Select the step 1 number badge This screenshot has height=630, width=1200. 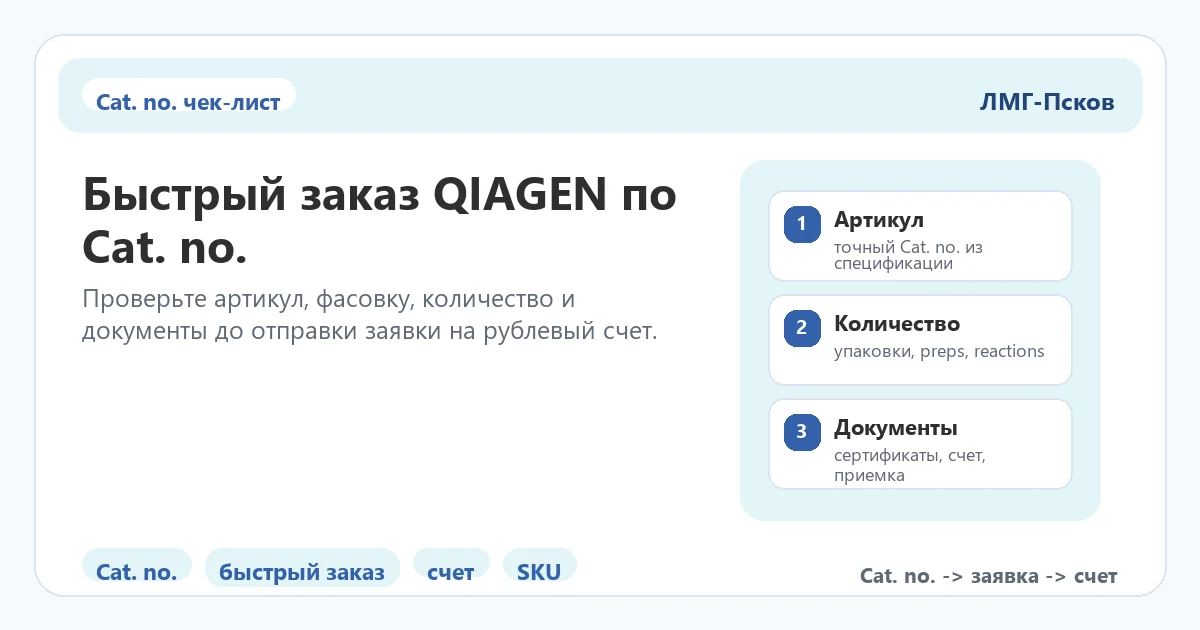tap(801, 224)
